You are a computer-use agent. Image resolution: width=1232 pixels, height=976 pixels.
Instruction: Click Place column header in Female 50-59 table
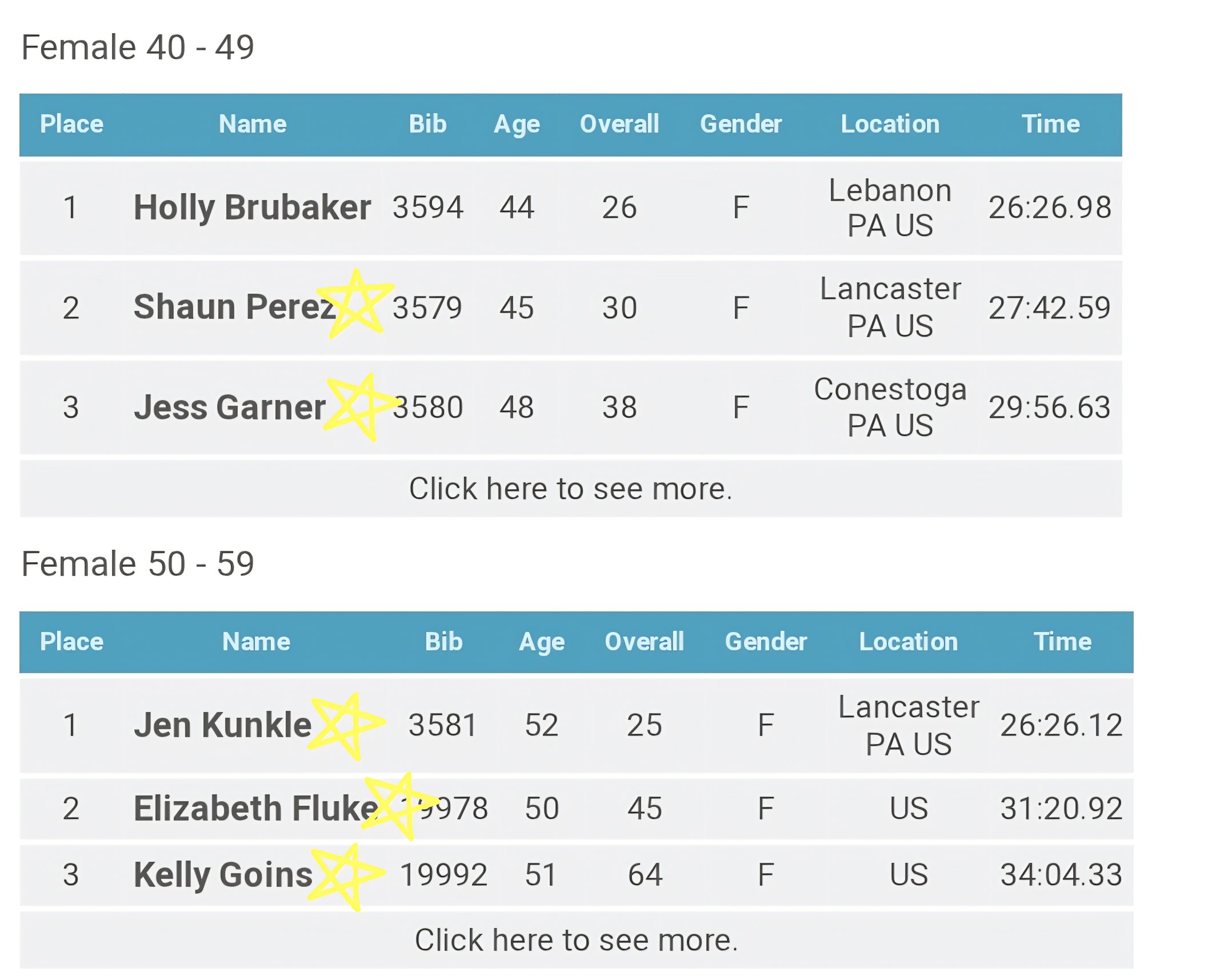(71, 642)
